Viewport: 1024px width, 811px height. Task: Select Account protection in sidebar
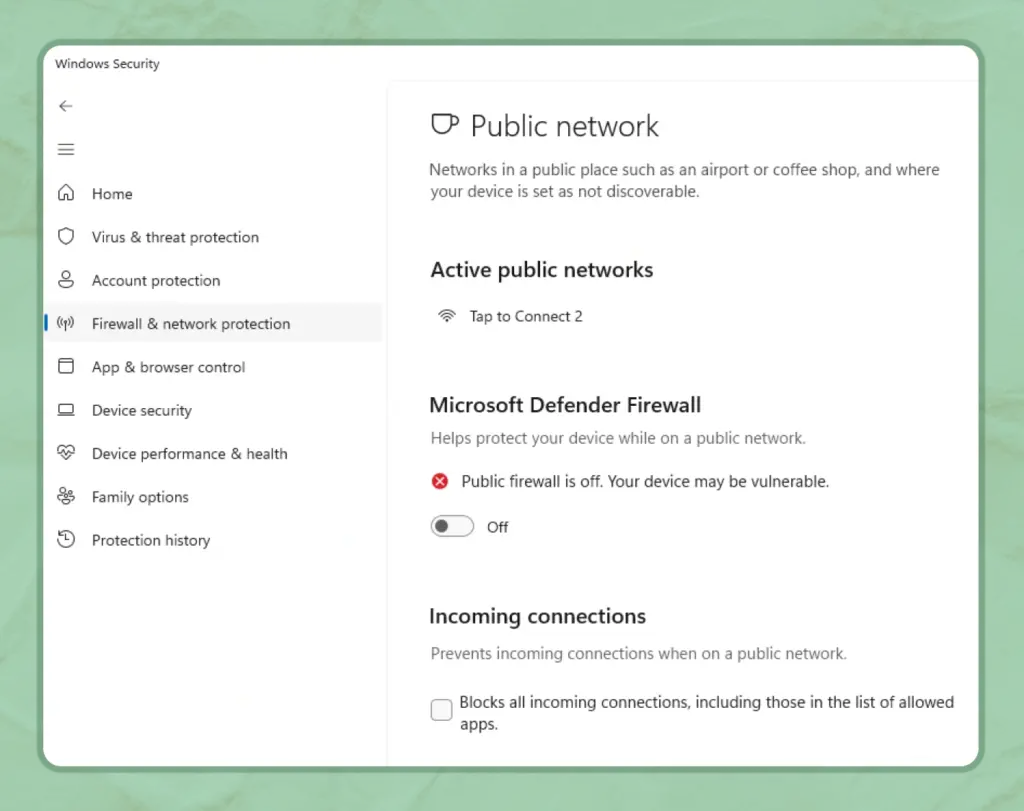[x=213, y=280]
